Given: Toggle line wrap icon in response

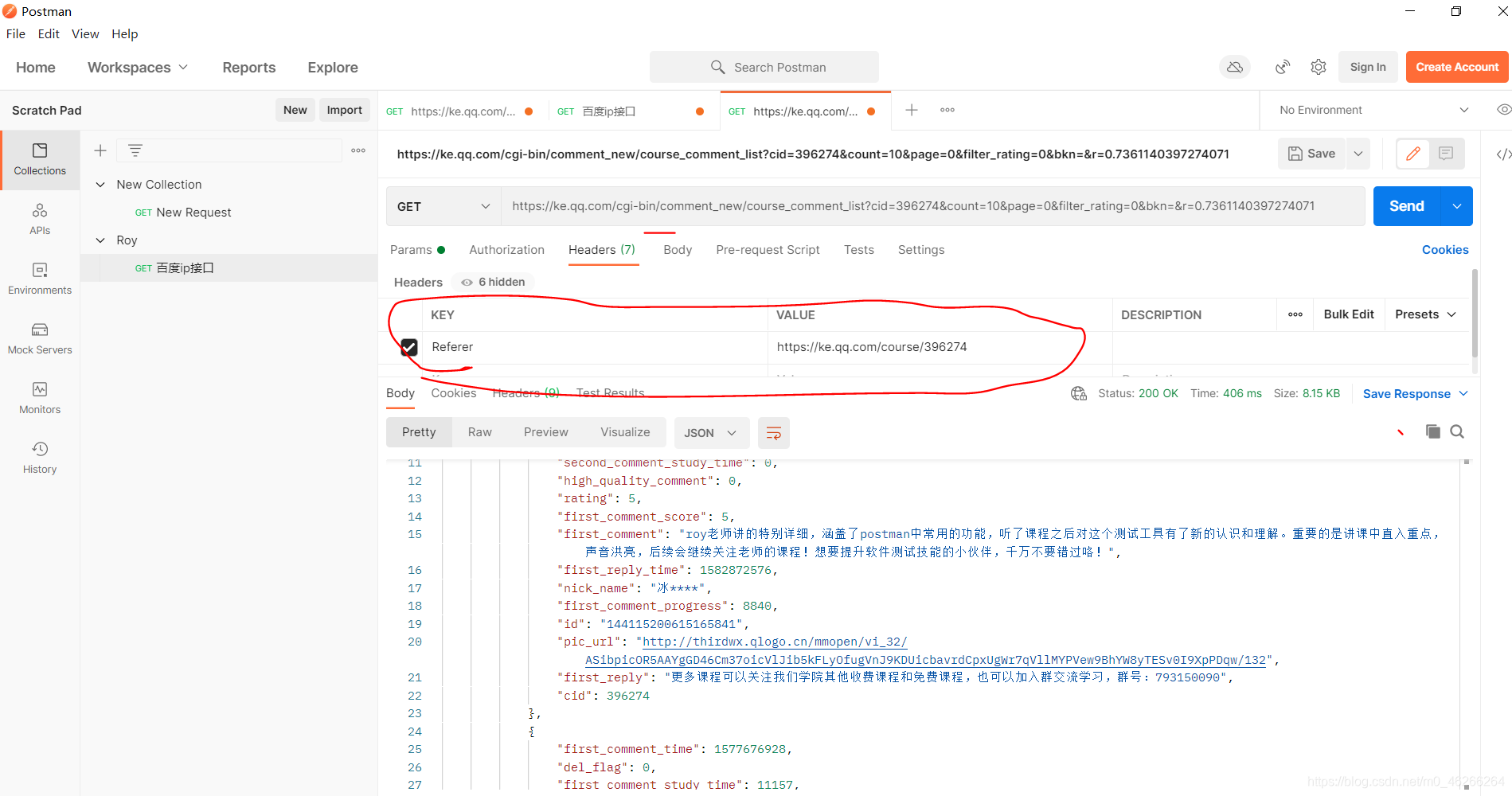Looking at the screenshot, I should (x=773, y=433).
